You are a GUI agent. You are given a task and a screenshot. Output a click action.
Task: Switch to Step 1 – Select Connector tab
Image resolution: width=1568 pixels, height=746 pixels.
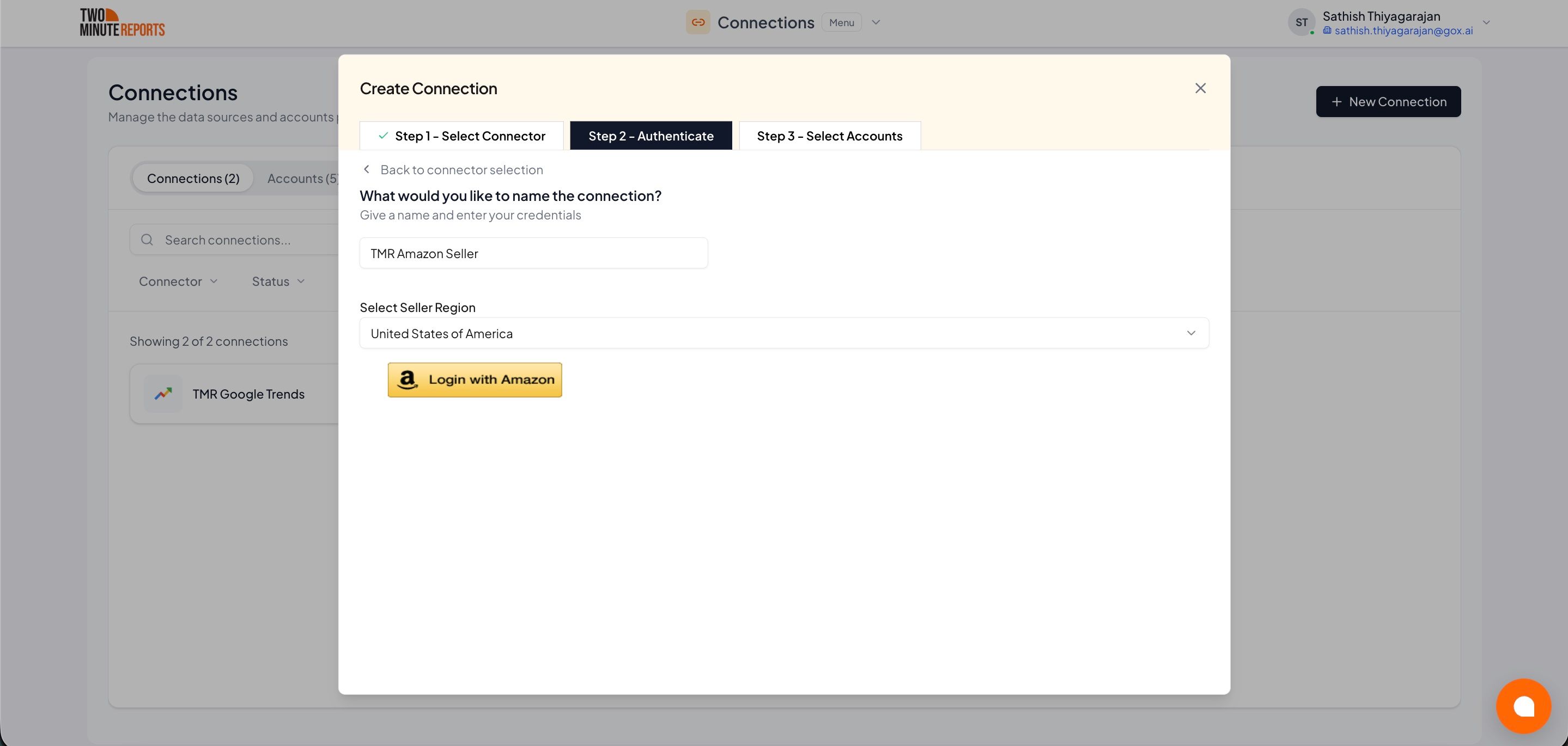[x=461, y=136]
